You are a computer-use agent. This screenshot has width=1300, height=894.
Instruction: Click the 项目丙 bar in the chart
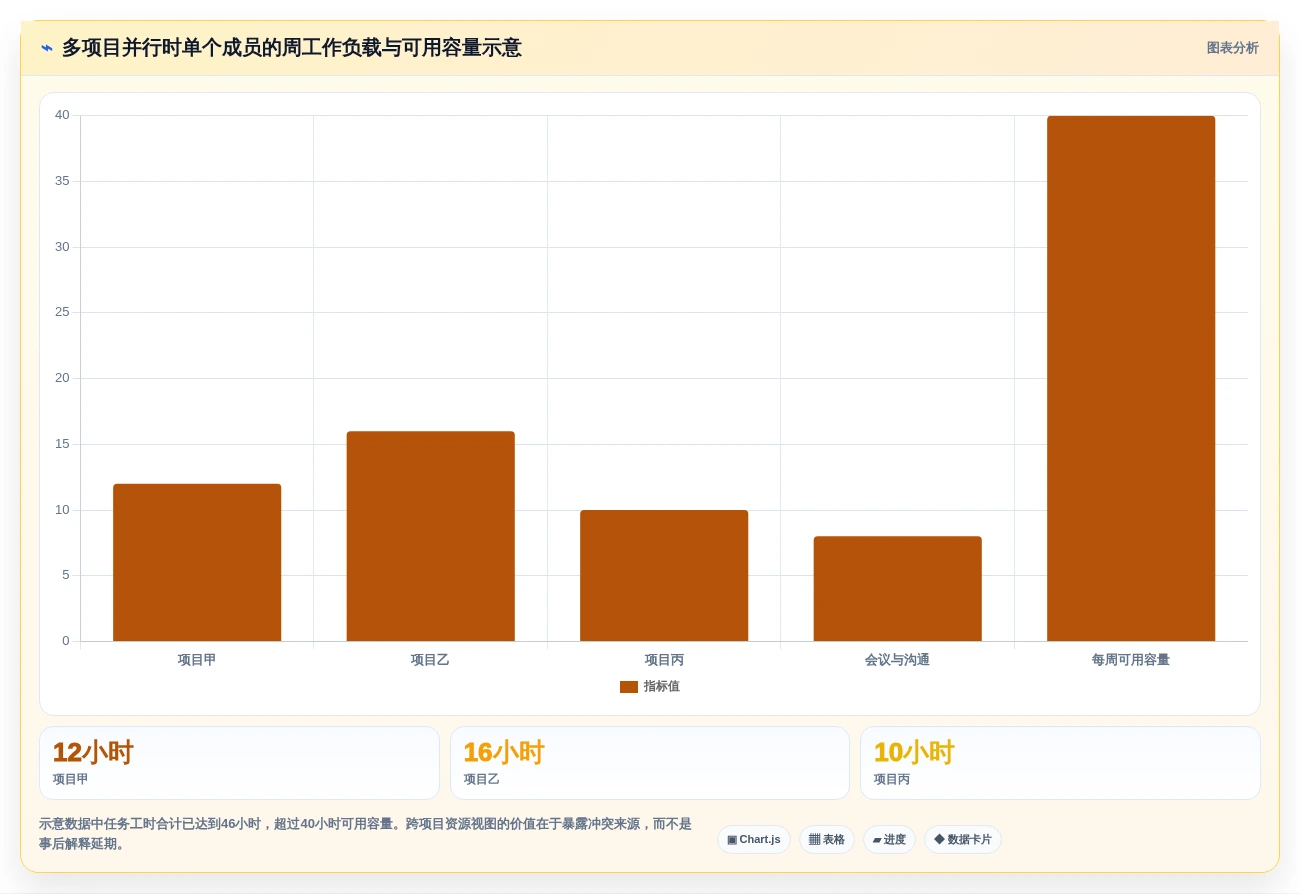click(x=664, y=575)
